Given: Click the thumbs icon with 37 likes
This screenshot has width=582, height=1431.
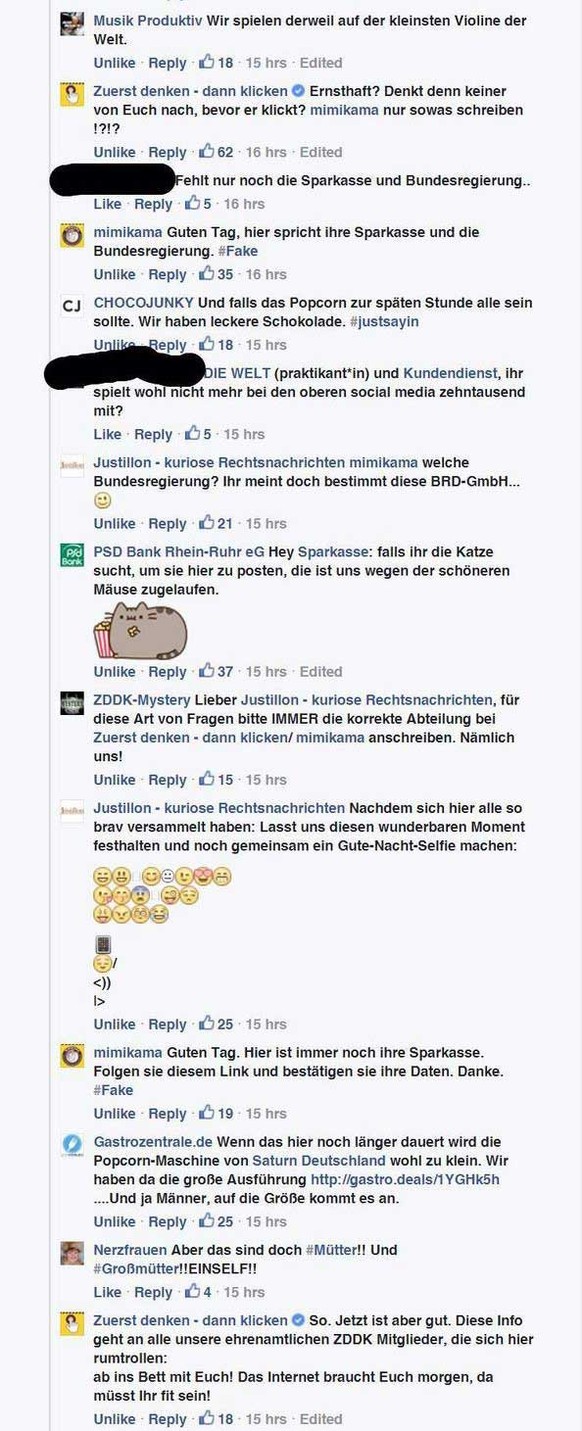Looking at the screenshot, I should 207,671.
